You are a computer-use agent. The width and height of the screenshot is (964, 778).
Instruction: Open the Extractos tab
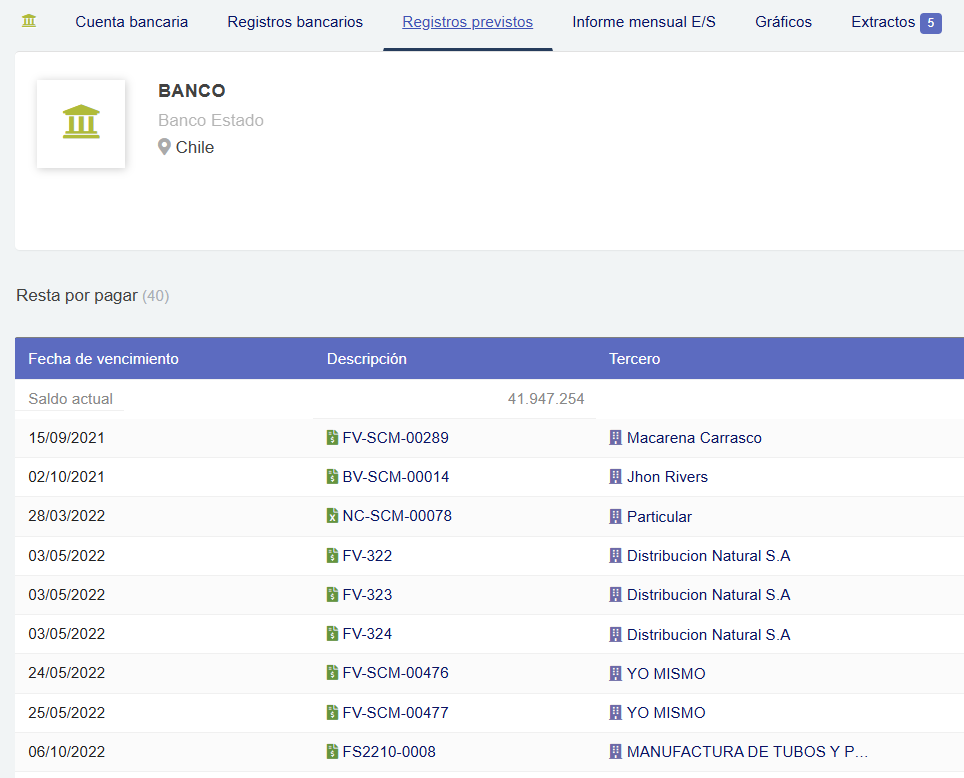coord(883,22)
